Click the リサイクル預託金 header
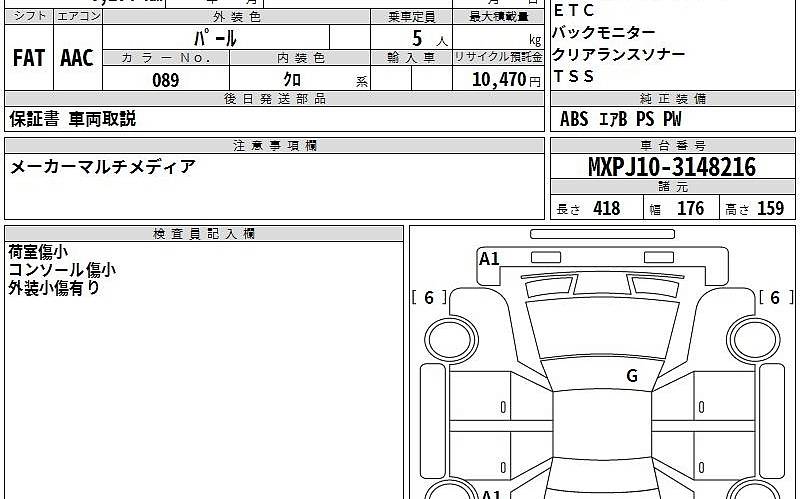800x499 pixels. (498, 58)
